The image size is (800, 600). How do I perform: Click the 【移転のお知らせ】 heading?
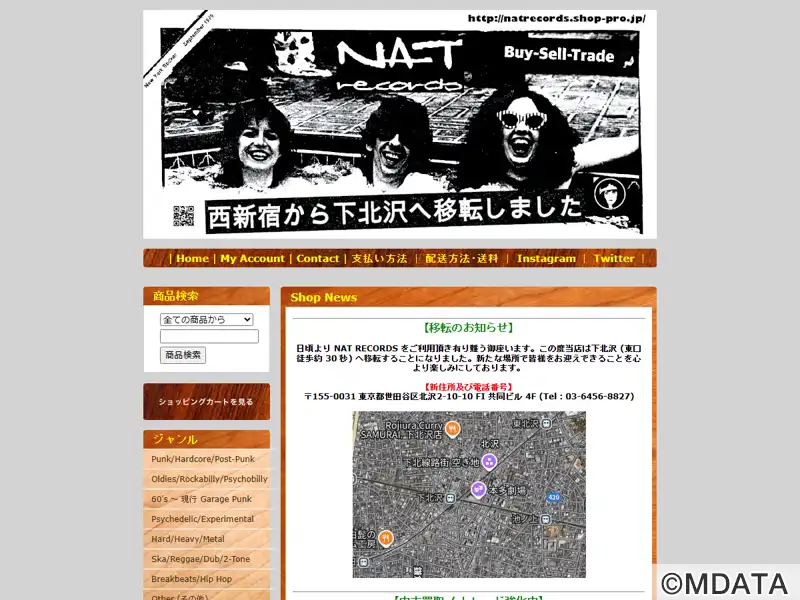pyautogui.click(x=468, y=328)
